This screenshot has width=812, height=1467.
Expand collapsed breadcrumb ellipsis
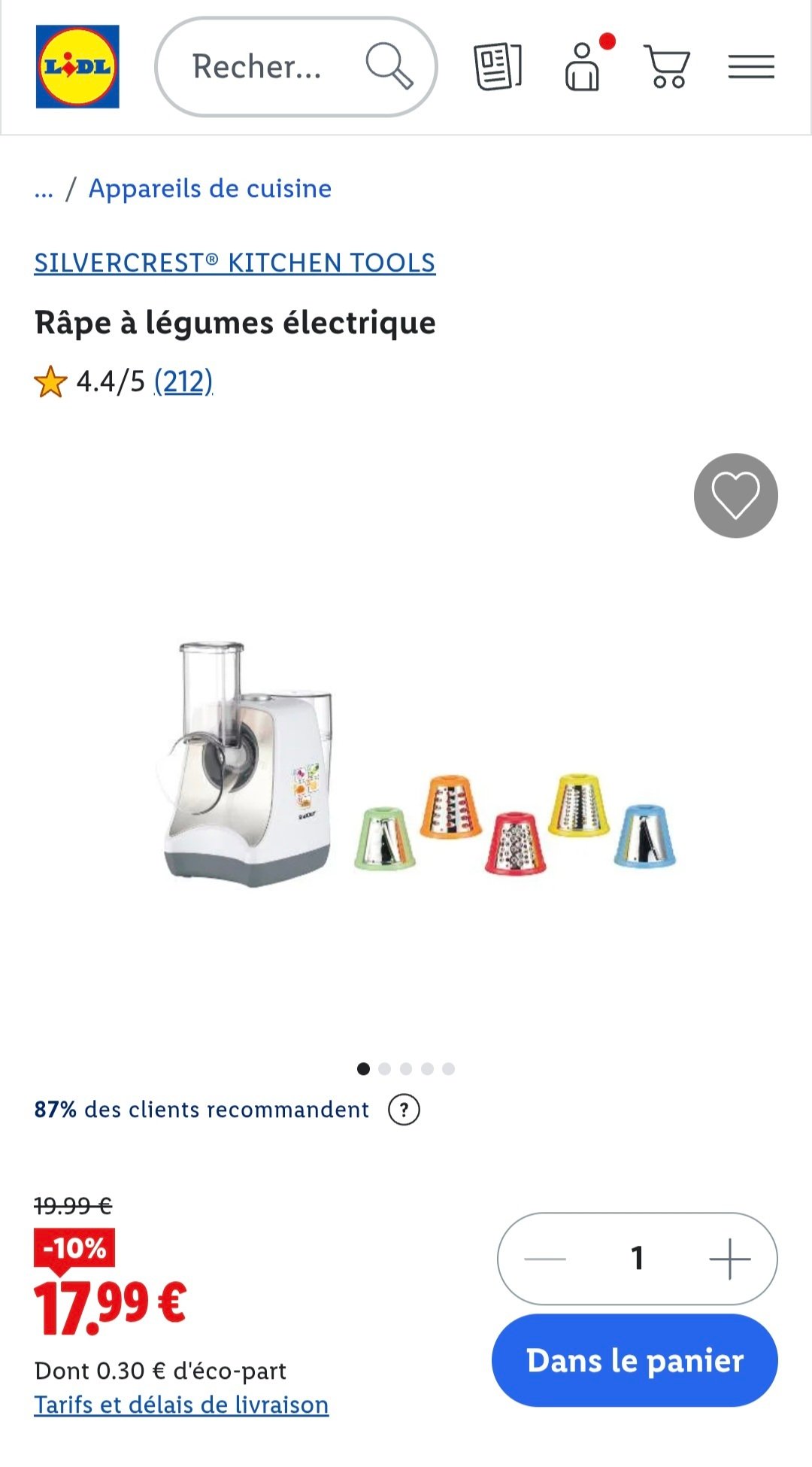coord(44,189)
